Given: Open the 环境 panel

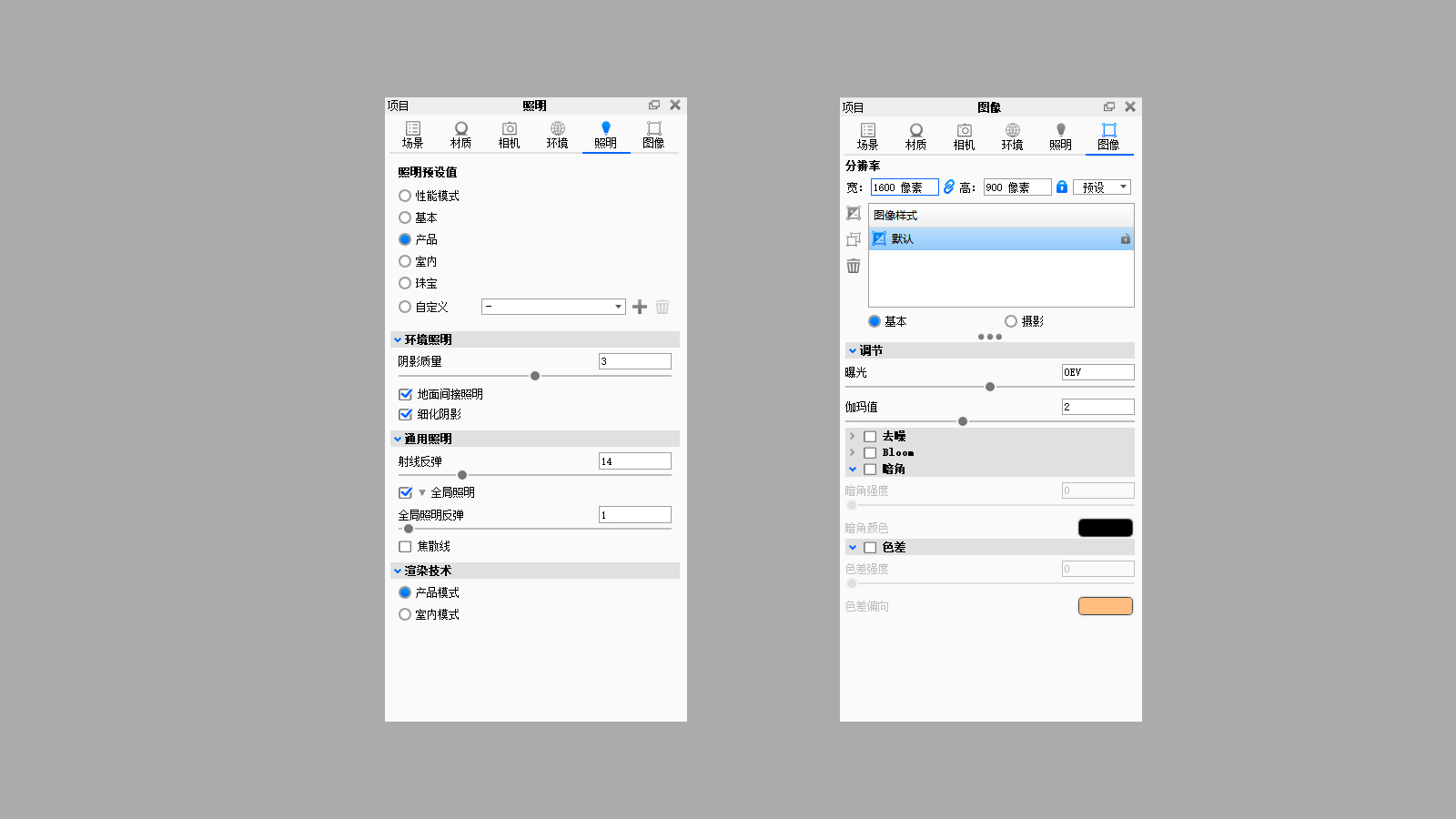Looking at the screenshot, I should 557,135.
